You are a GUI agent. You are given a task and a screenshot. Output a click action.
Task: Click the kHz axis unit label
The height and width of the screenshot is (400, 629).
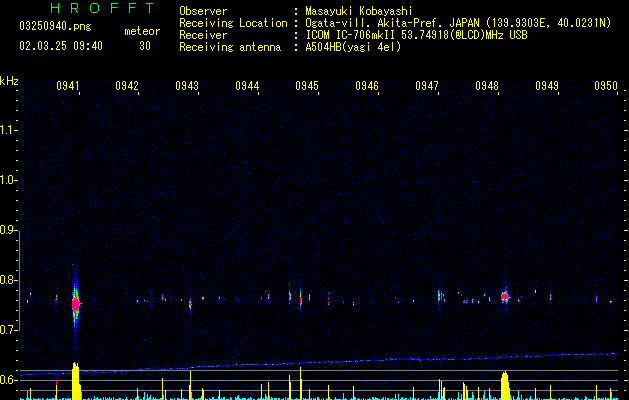(x=9, y=81)
